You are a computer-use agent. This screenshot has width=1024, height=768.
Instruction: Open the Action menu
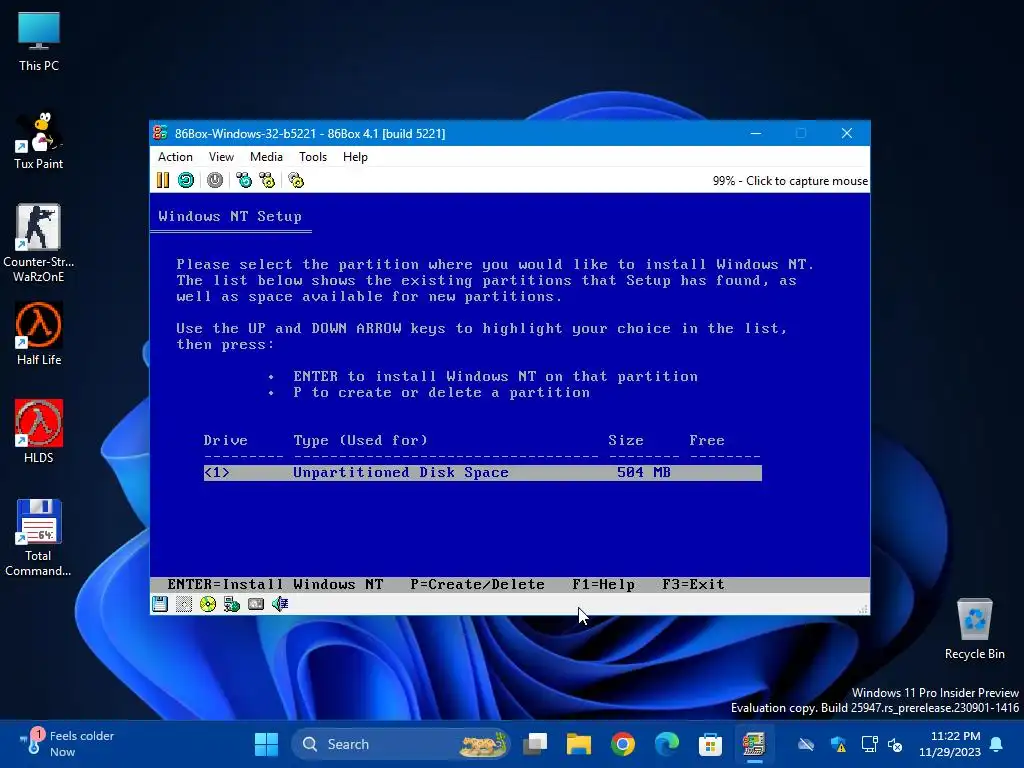(175, 157)
